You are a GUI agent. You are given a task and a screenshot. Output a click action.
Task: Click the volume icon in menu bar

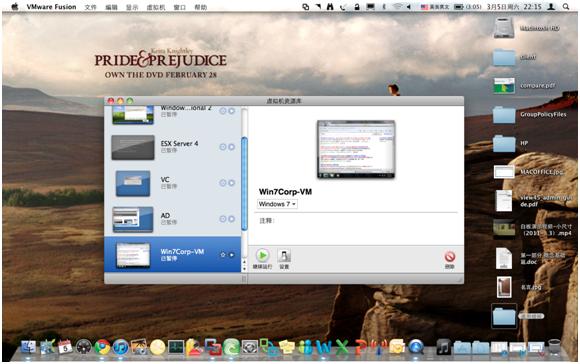pos(409,7)
